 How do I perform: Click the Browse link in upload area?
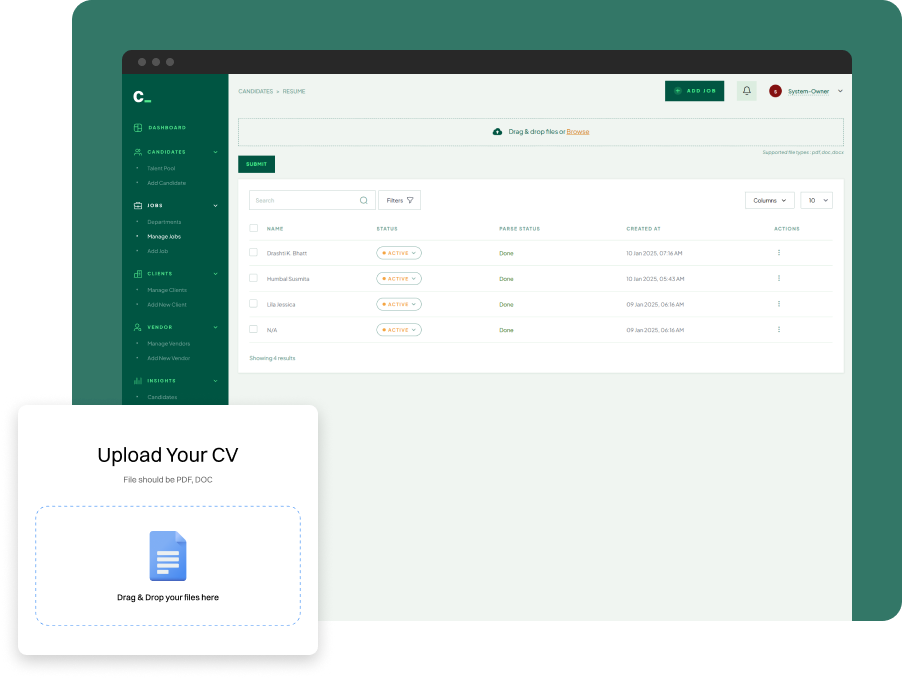(x=578, y=132)
